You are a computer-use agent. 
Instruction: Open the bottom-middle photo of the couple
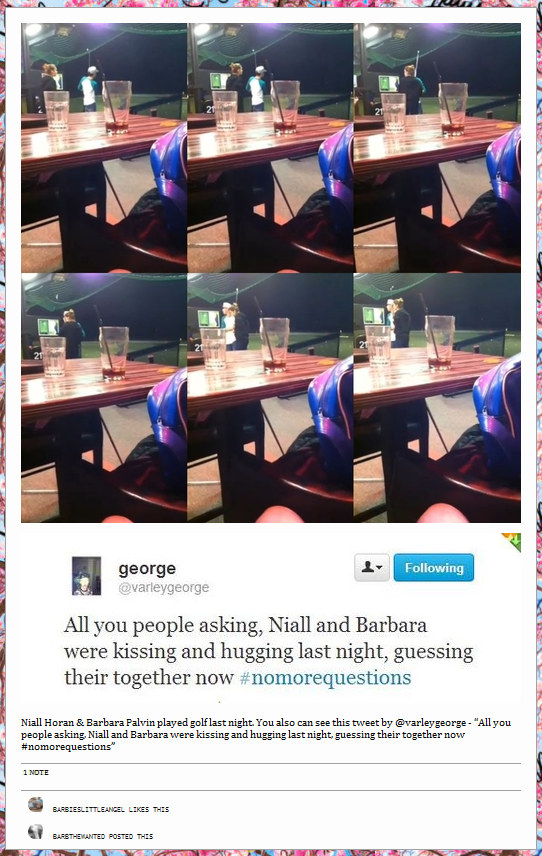coord(270,398)
